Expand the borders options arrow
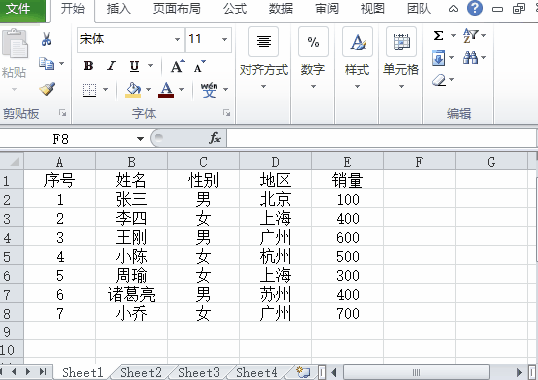The image size is (538, 380). (x=105, y=90)
